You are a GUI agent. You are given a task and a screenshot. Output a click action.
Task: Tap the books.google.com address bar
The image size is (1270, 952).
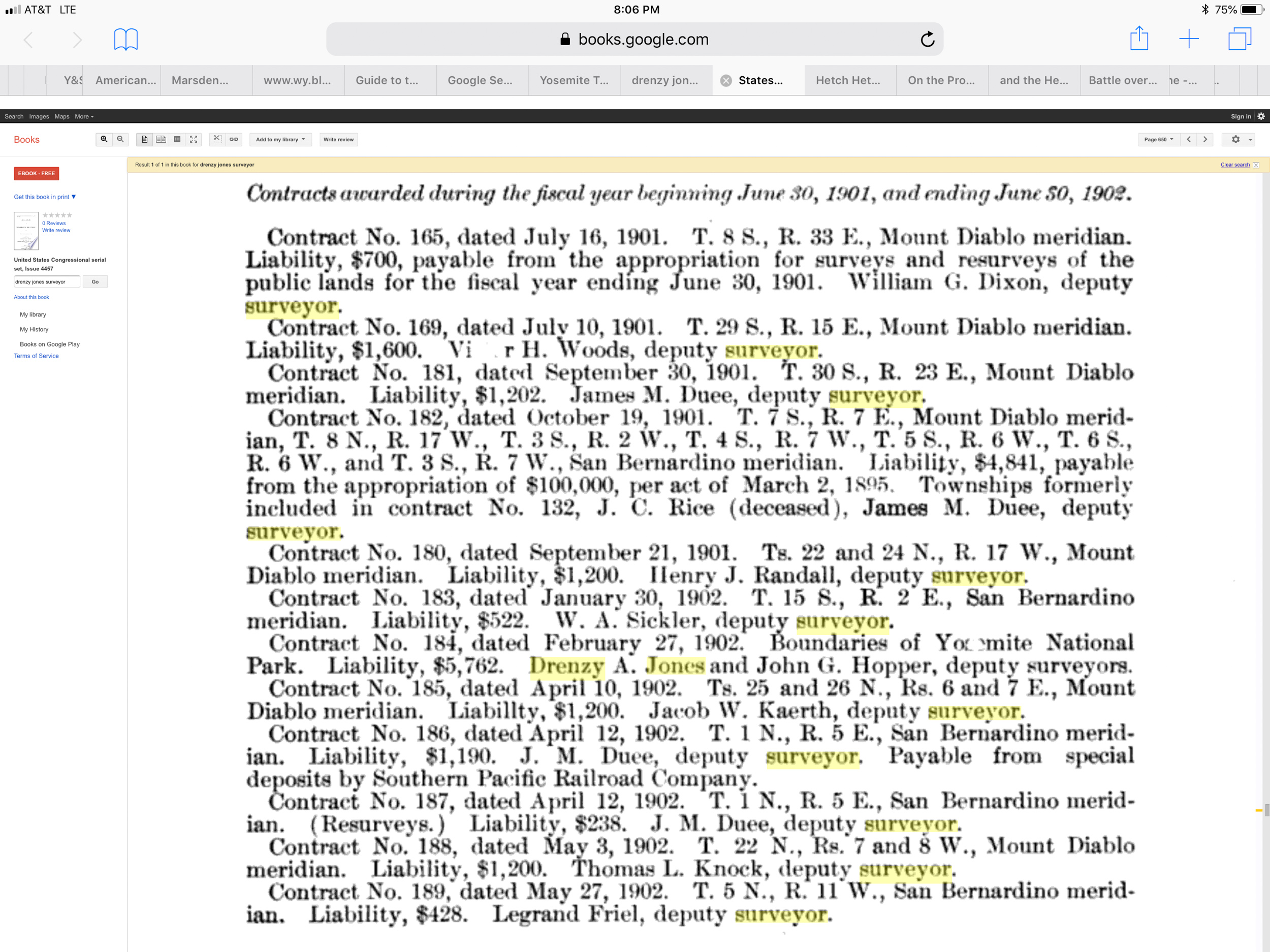click(x=634, y=39)
